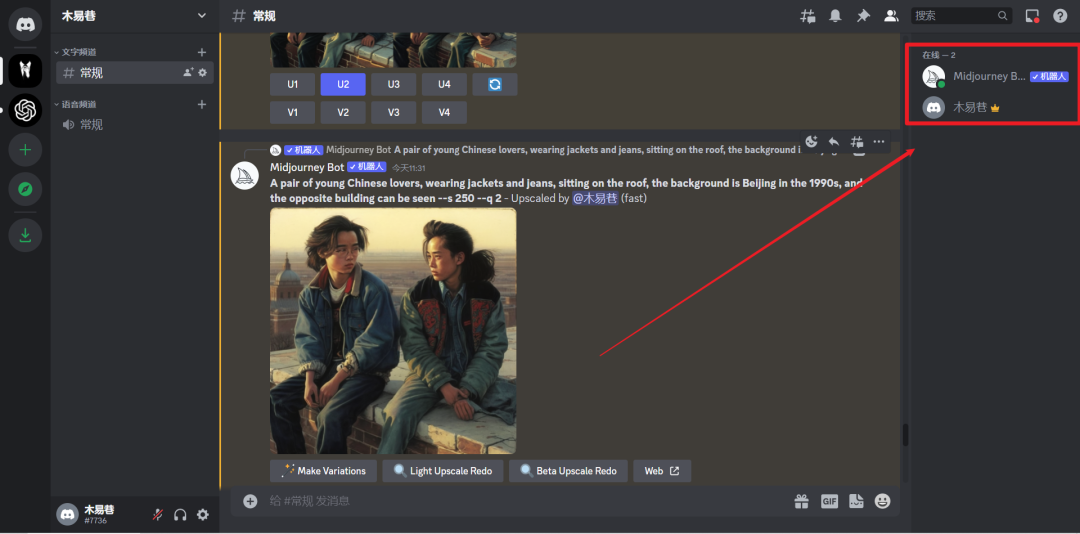
Task: Open the generated couple image thumbnail
Action: [393, 331]
